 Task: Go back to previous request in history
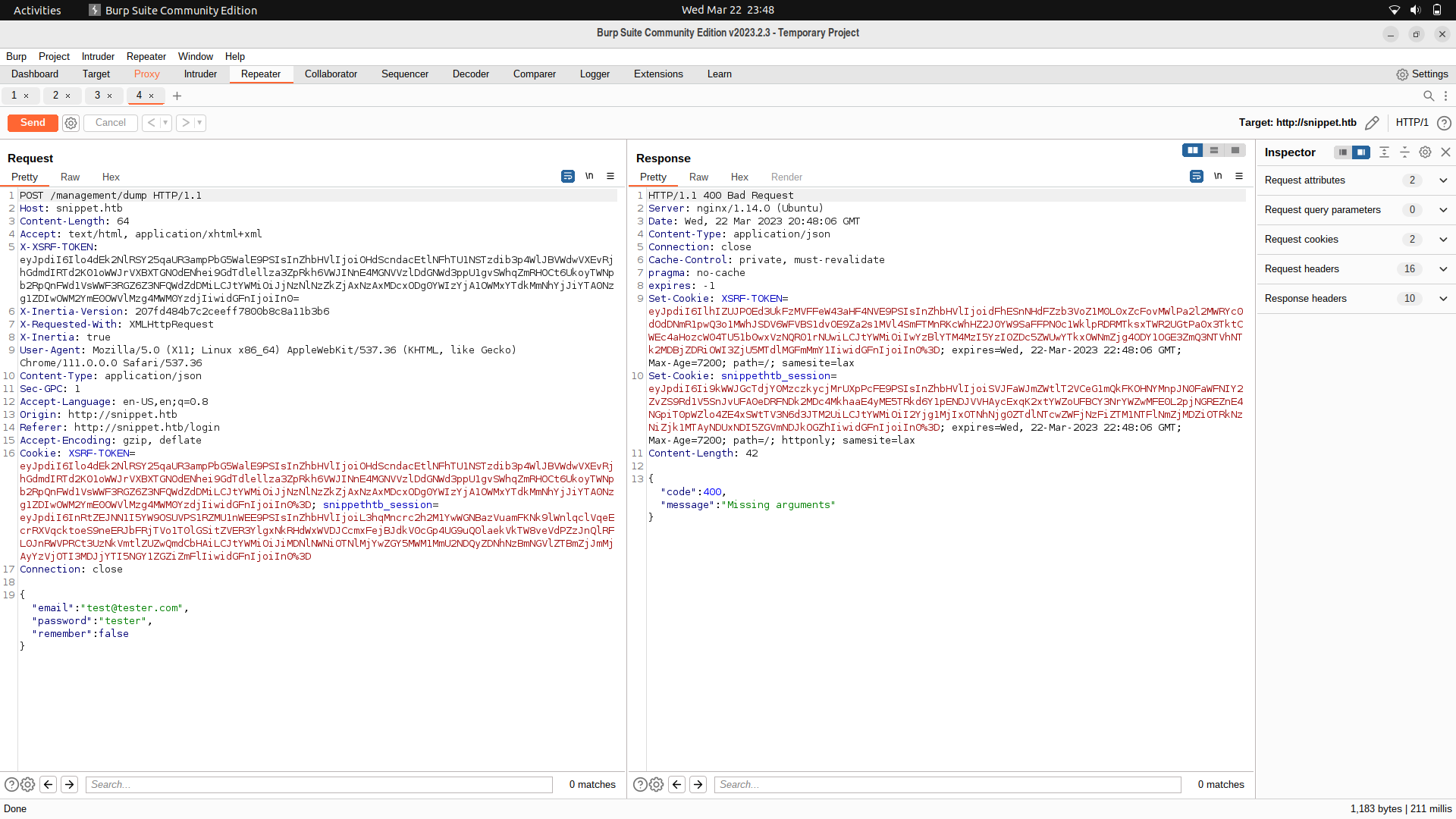(x=151, y=123)
